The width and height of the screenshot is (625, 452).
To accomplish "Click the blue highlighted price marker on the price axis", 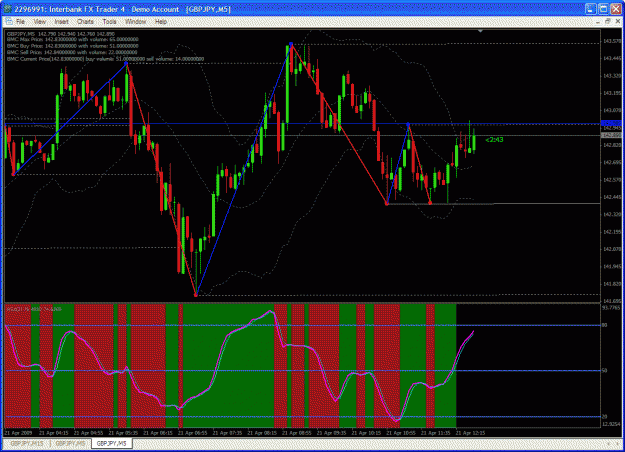I will 611,123.
